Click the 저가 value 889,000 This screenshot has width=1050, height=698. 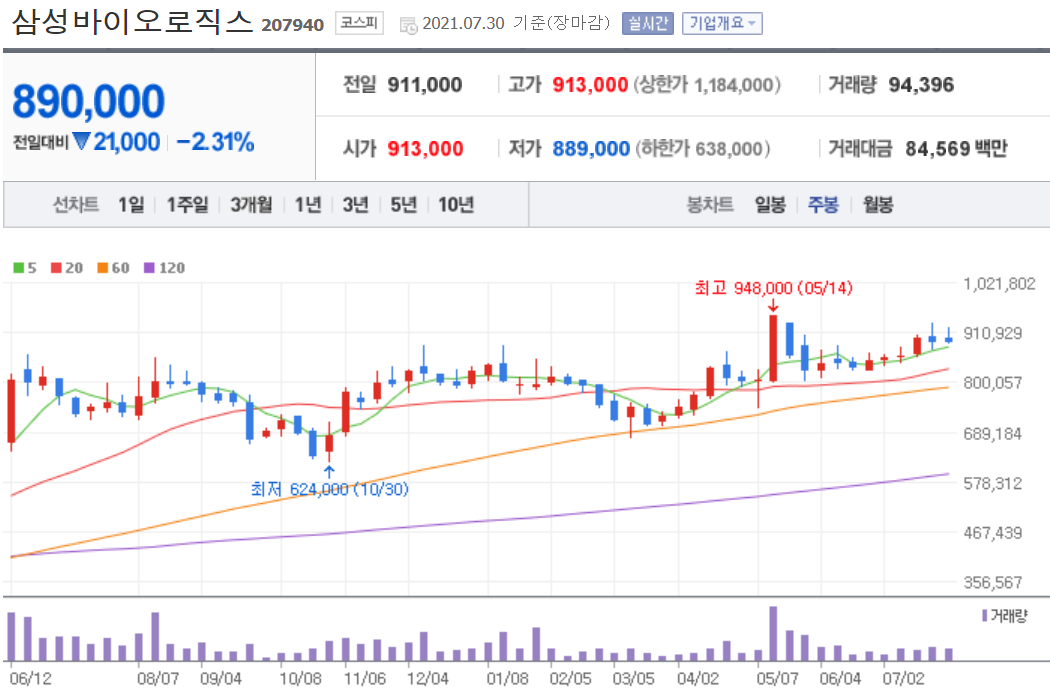tap(591, 148)
